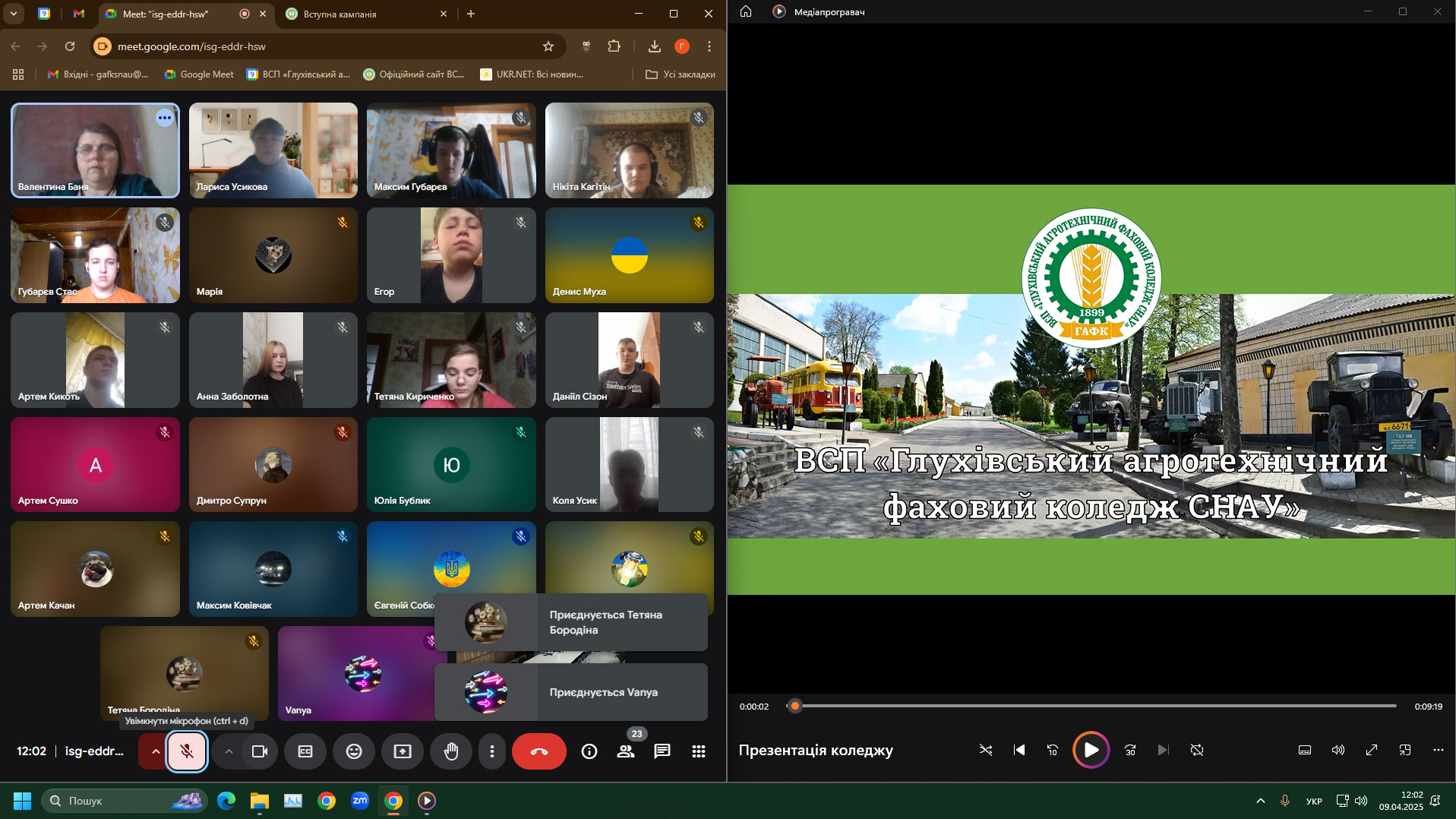Open the Windows Start menu

(23, 801)
